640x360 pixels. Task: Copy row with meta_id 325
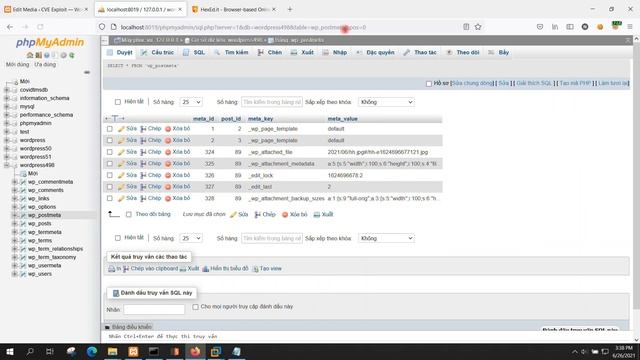pyautogui.click(x=151, y=163)
